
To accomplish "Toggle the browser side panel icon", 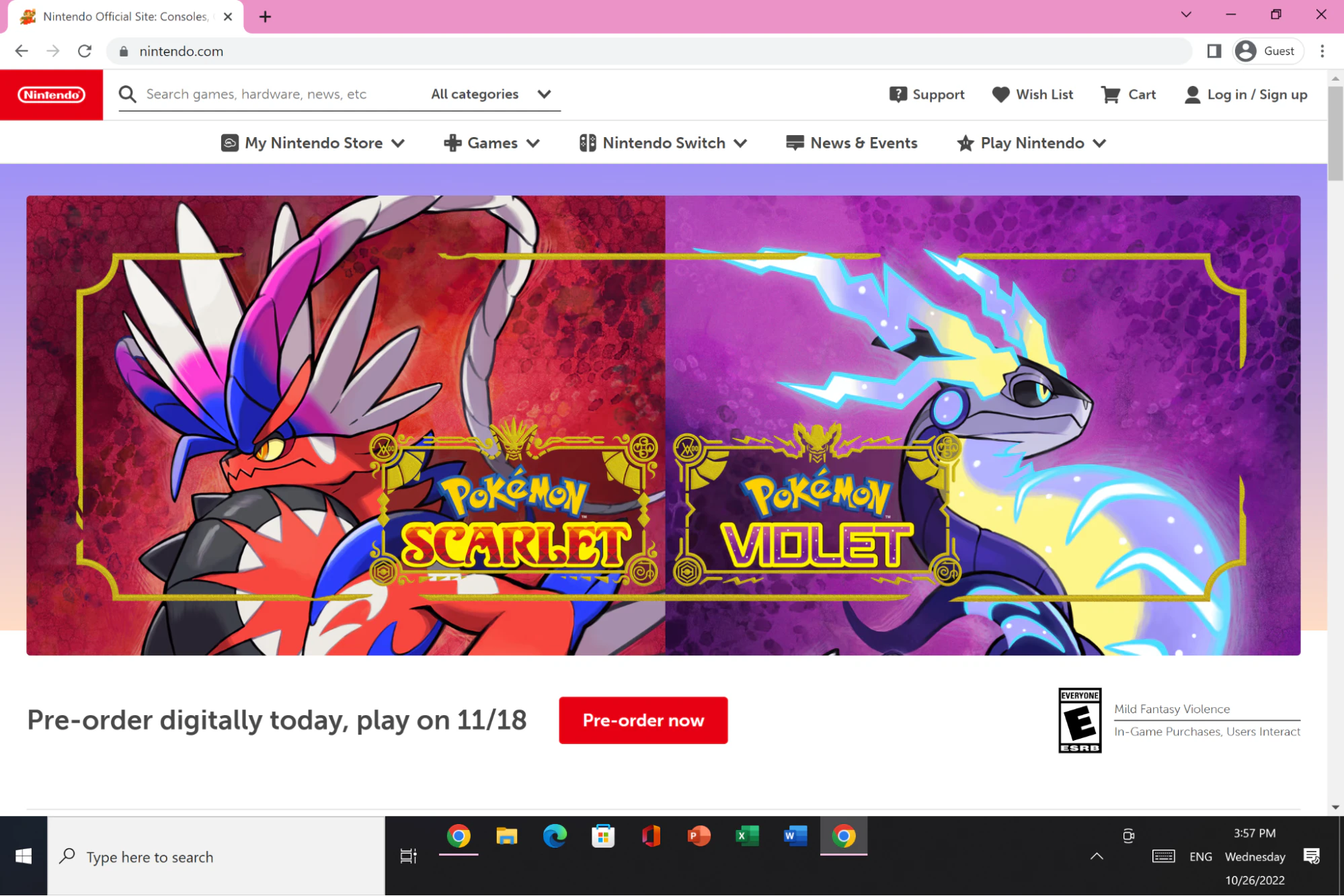I will click(1214, 51).
